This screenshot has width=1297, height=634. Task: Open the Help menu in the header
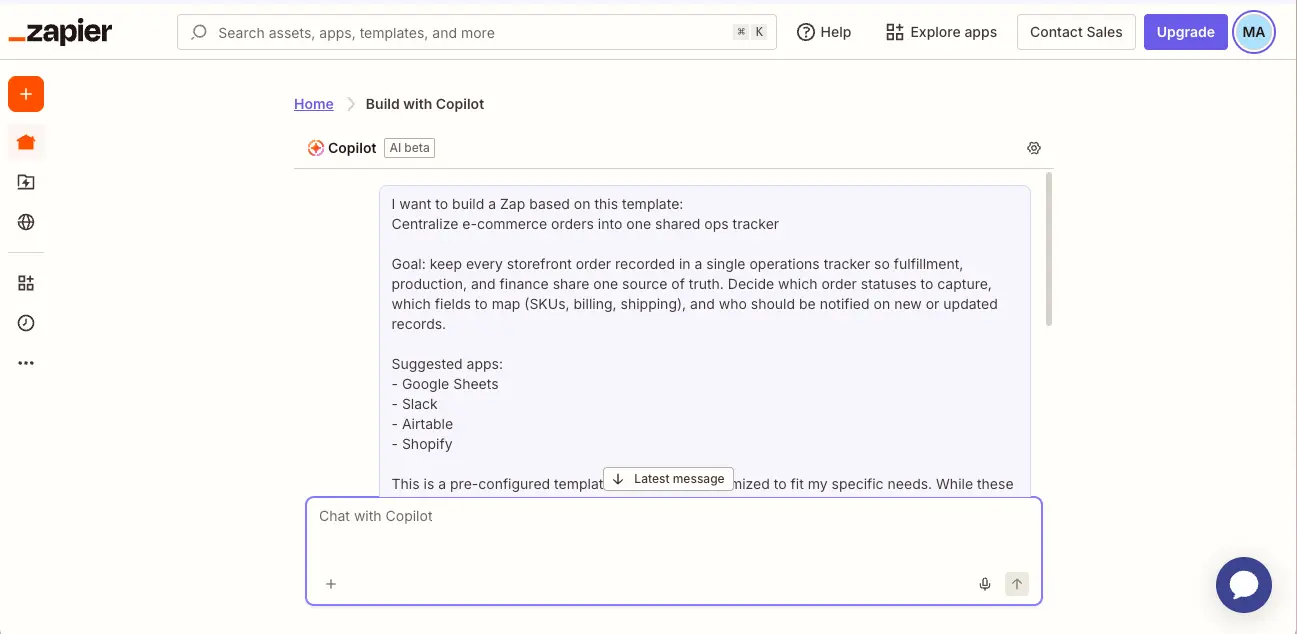(824, 31)
